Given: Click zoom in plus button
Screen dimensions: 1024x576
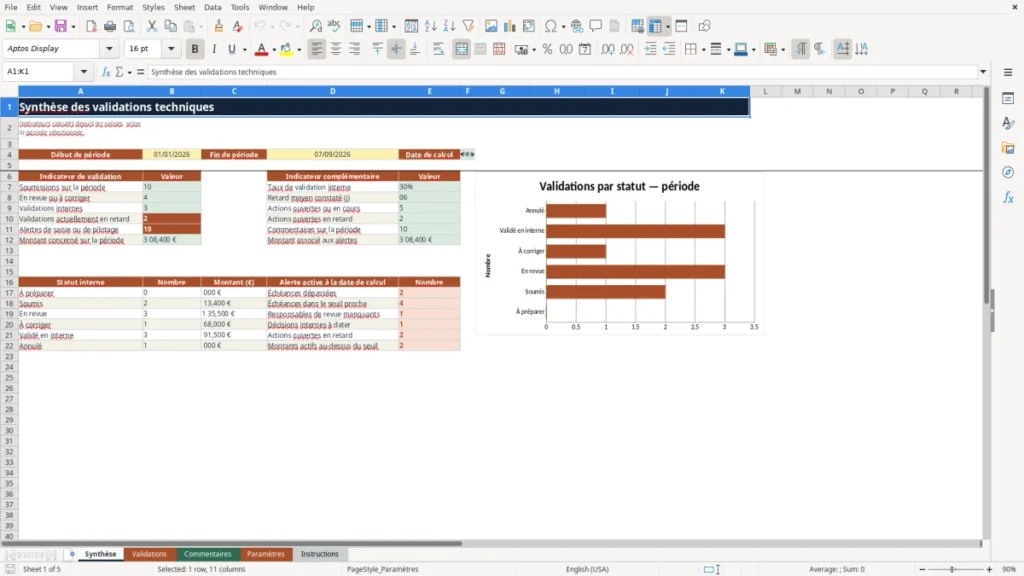Looking at the screenshot, I should pos(989,569).
